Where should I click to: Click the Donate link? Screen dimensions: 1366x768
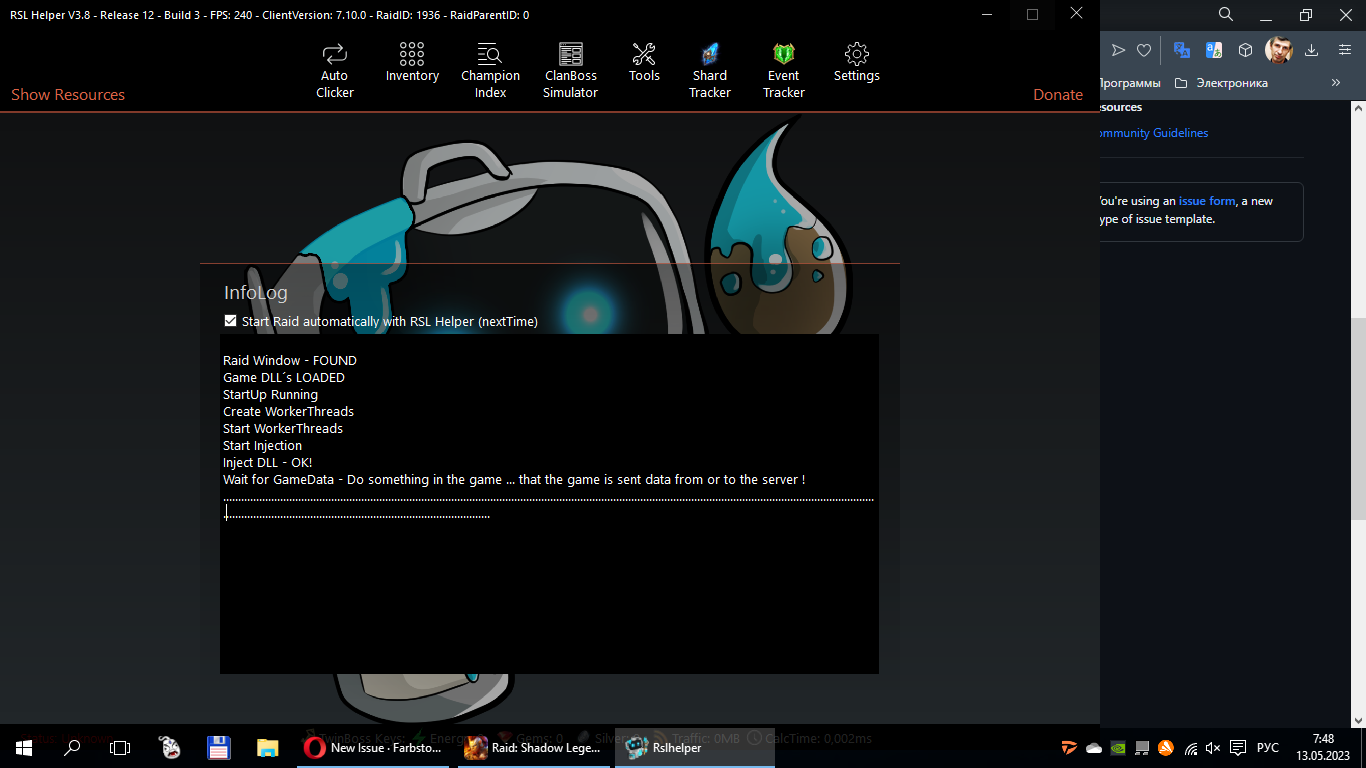tap(1057, 94)
